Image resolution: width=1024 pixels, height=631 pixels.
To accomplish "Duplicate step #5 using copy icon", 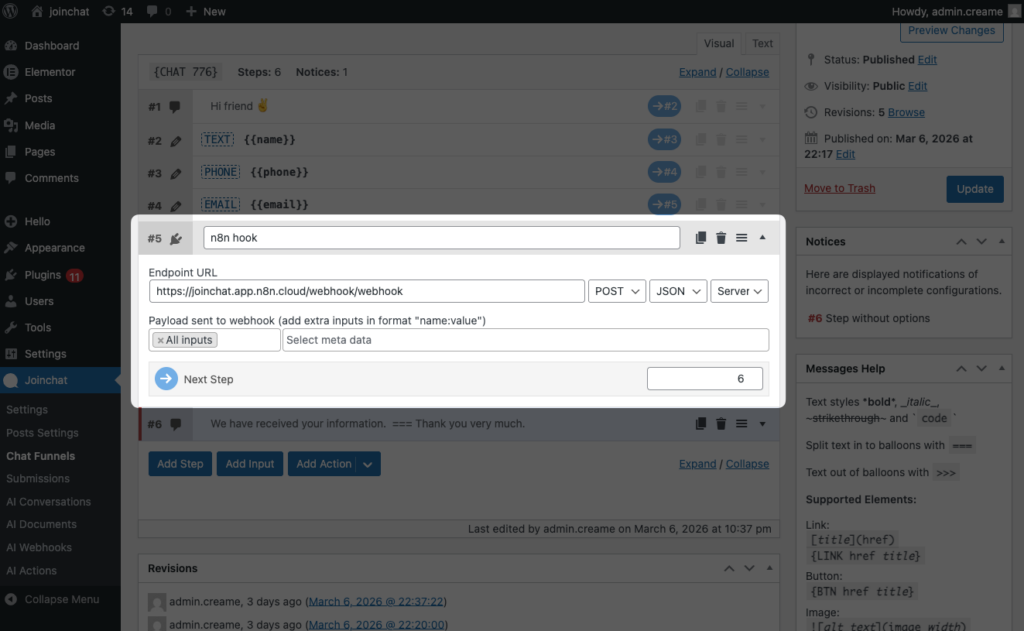I will click(700, 238).
